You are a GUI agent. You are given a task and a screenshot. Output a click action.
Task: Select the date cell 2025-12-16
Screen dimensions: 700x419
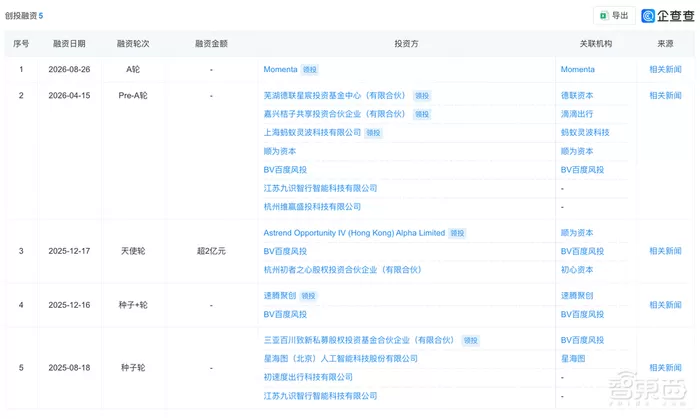[69, 305]
